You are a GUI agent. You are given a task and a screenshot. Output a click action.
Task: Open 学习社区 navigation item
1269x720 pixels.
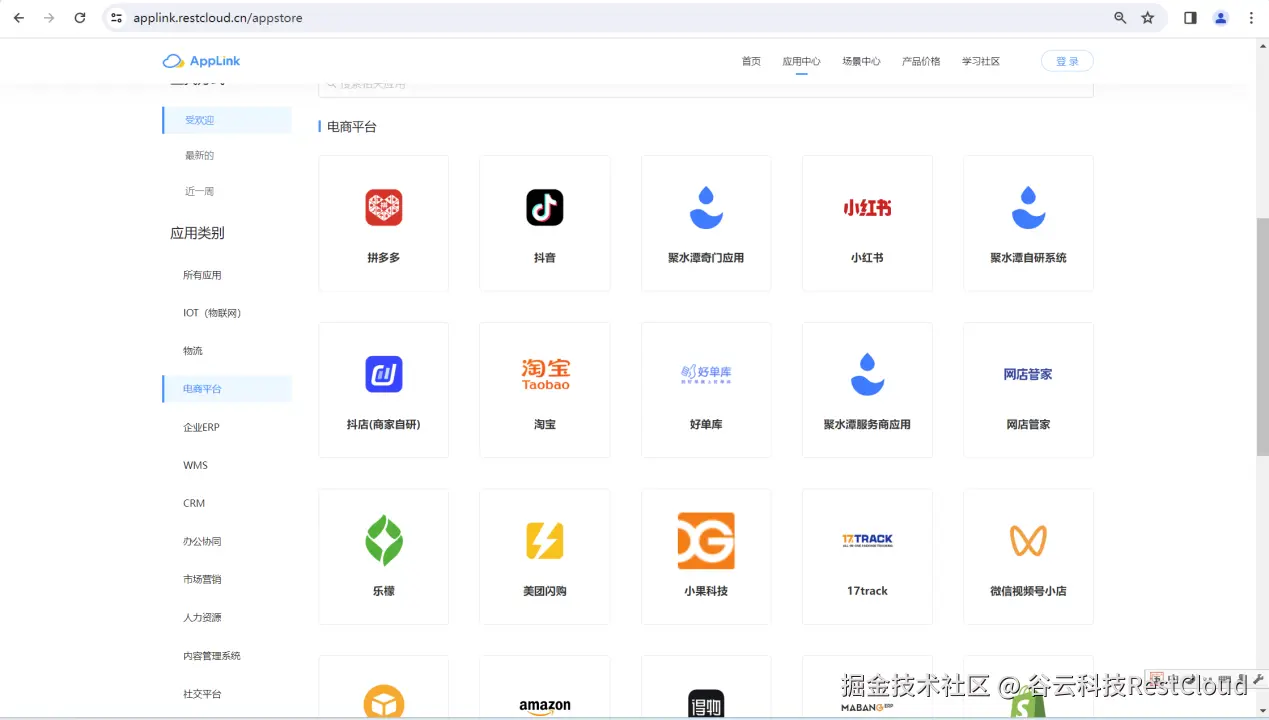pyautogui.click(x=981, y=61)
